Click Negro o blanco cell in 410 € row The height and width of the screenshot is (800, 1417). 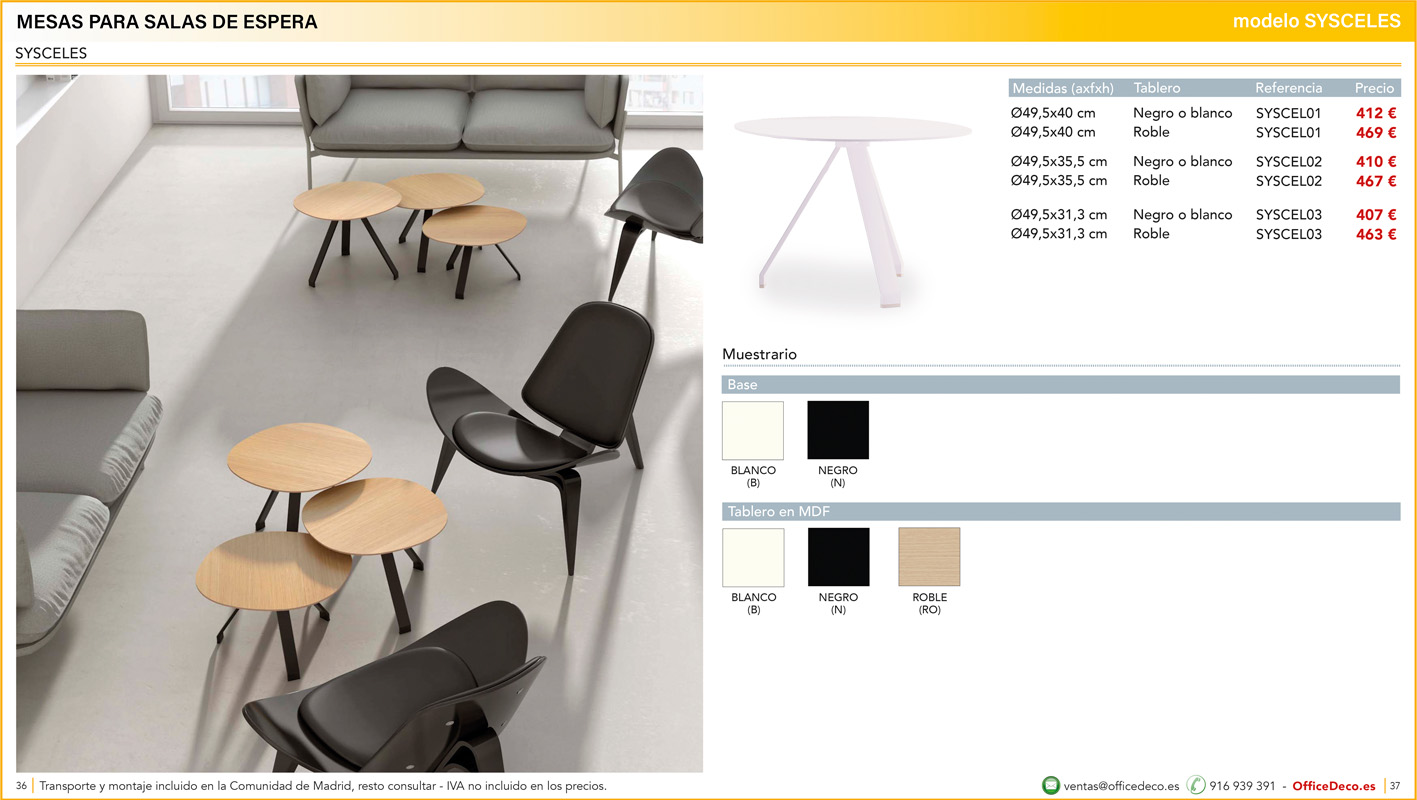pyautogui.click(x=1183, y=162)
